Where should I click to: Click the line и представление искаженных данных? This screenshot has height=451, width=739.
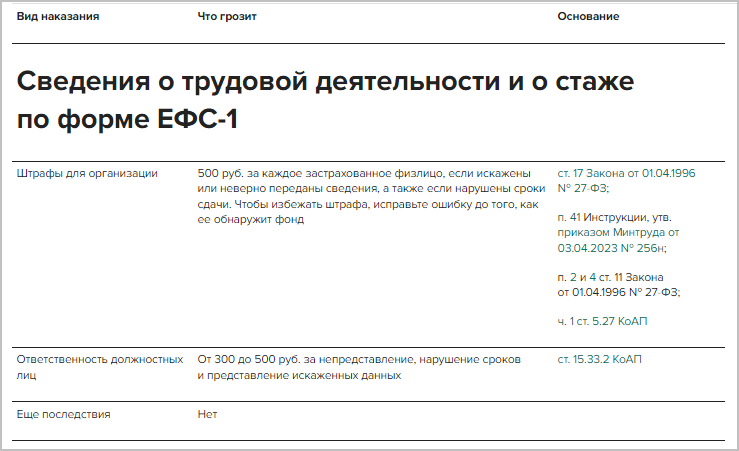299,376
